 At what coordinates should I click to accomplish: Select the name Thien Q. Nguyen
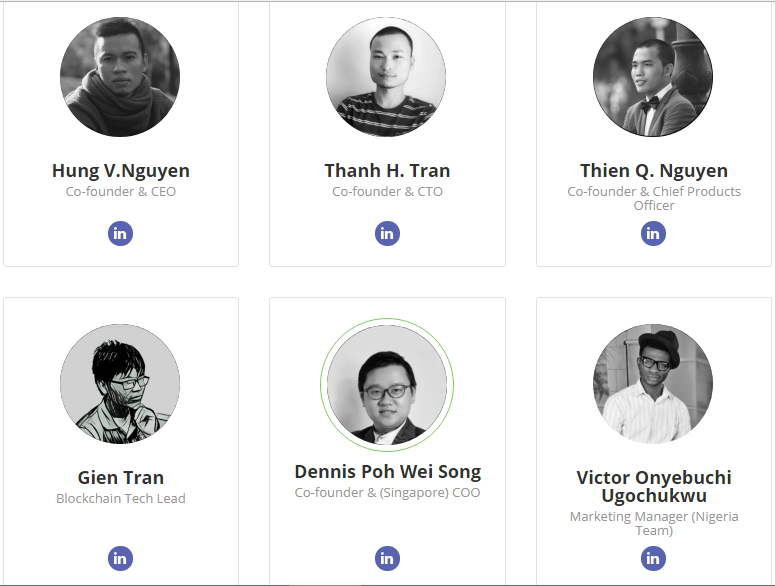pyautogui.click(x=653, y=171)
